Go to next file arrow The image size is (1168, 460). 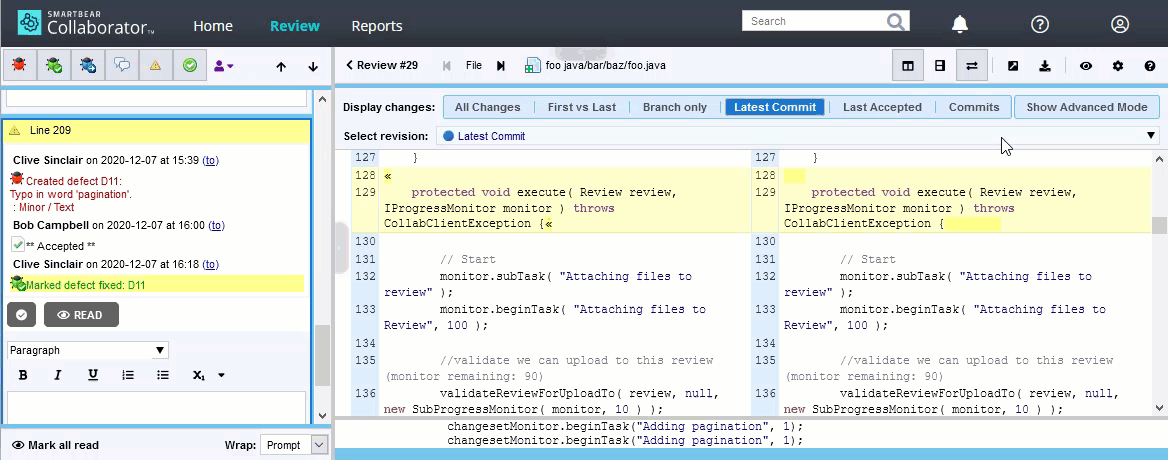[501, 66]
